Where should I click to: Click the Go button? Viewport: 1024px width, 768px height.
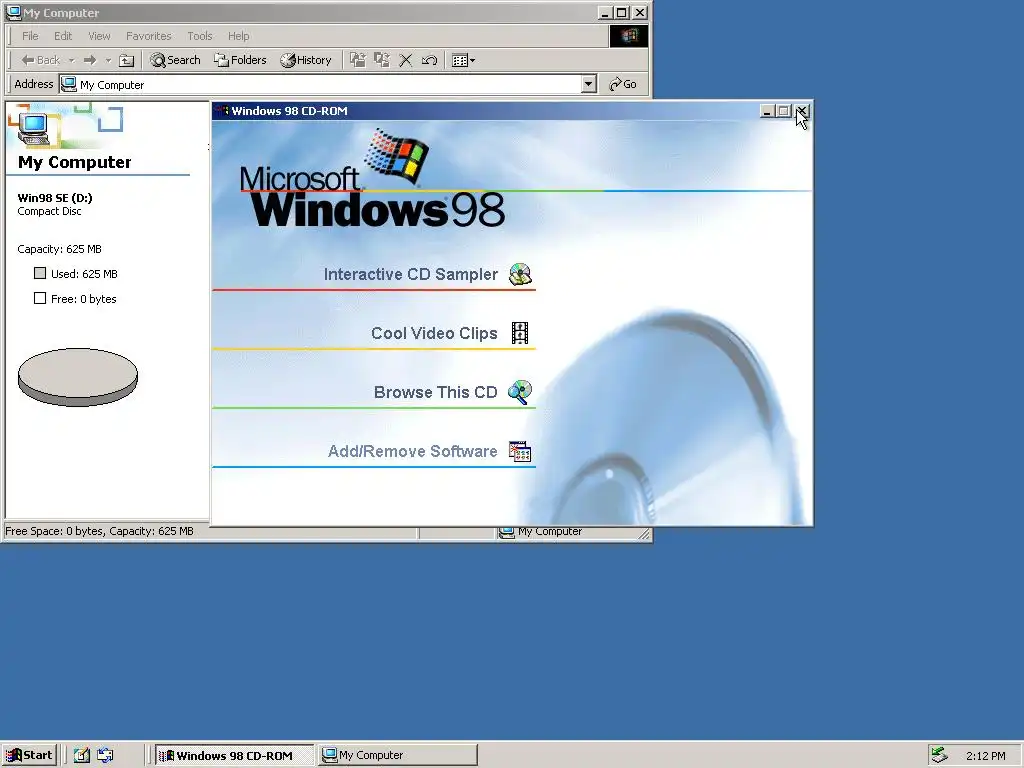point(622,84)
